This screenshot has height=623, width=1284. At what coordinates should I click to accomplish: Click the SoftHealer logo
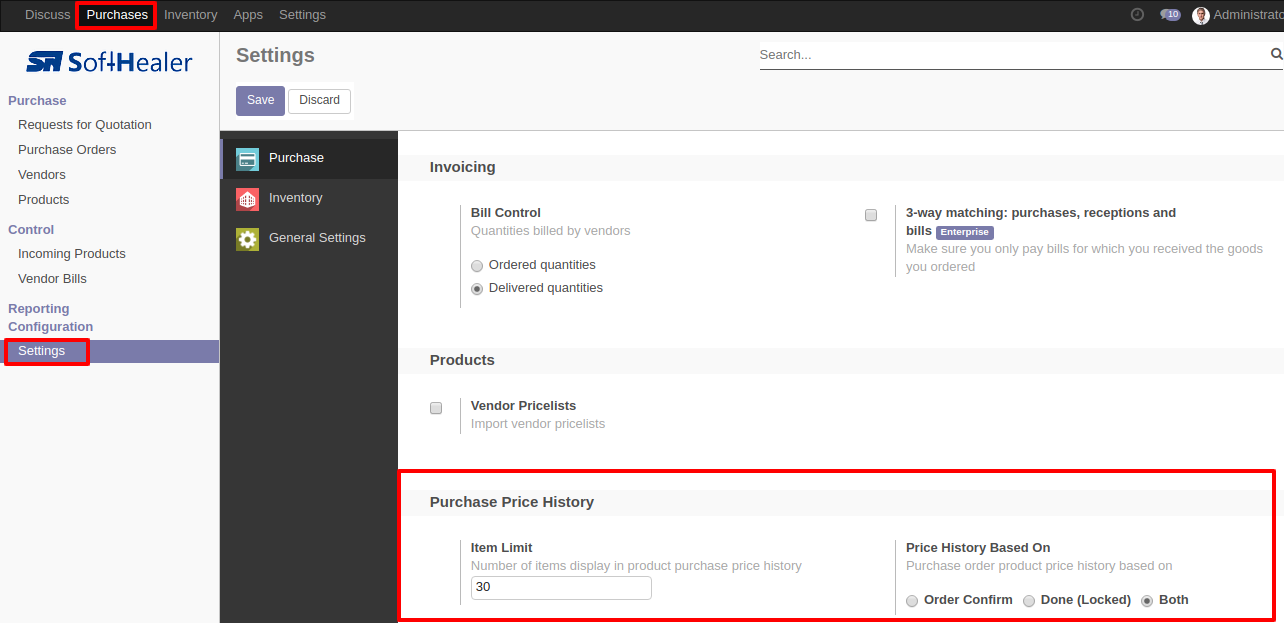tap(109, 62)
